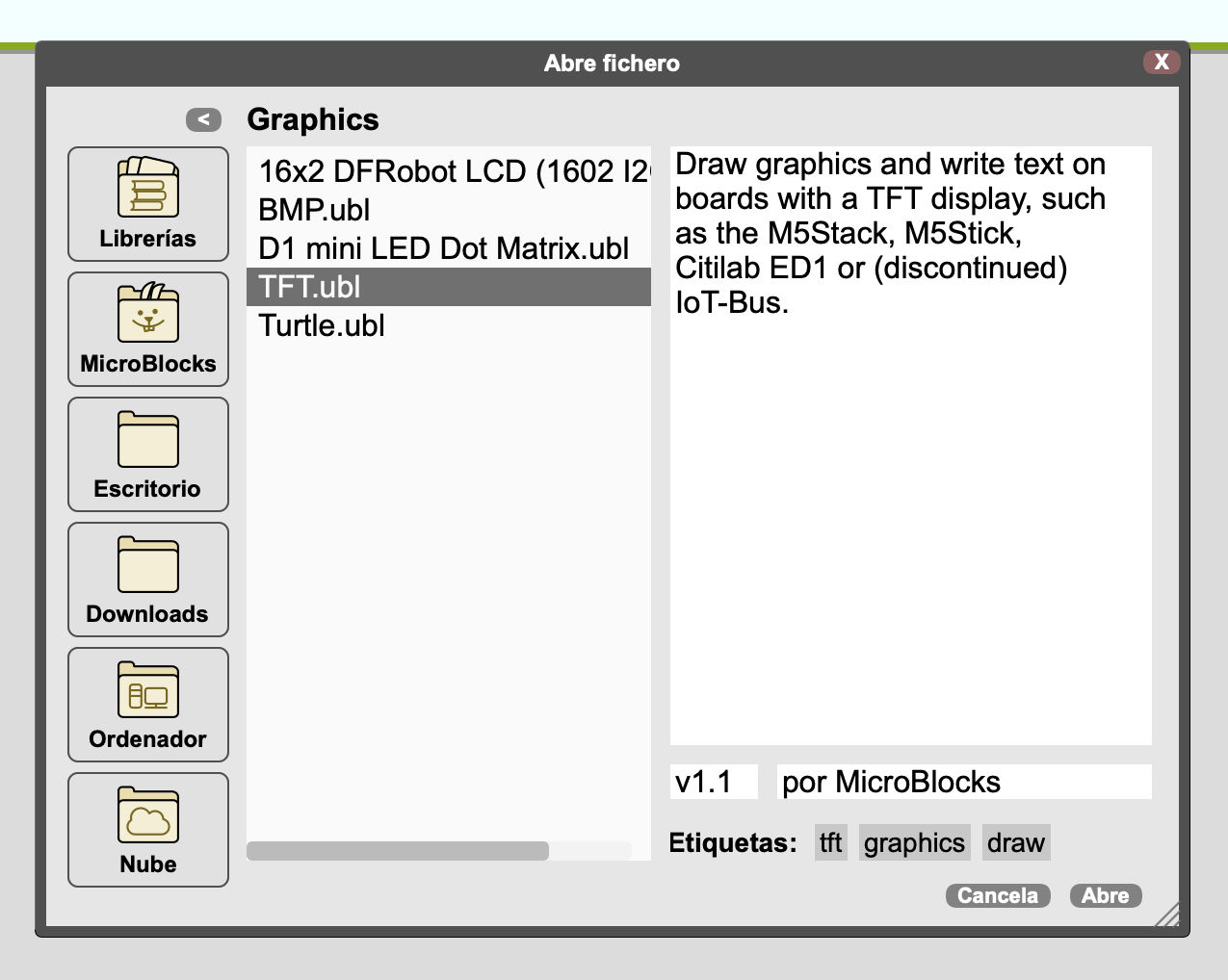Click the resize grip at dialog corner
Image resolution: width=1228 pixels, height=980 pixels.
[1167, 916]
